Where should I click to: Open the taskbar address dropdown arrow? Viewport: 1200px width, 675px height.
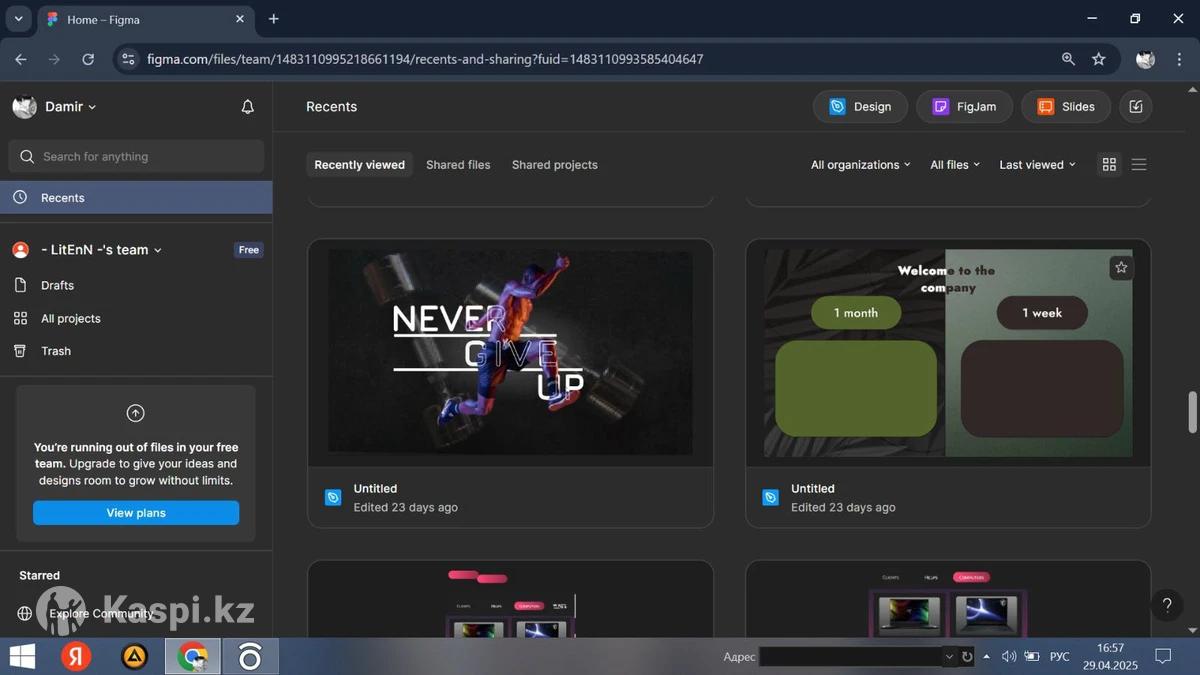(x=949, y=657)
